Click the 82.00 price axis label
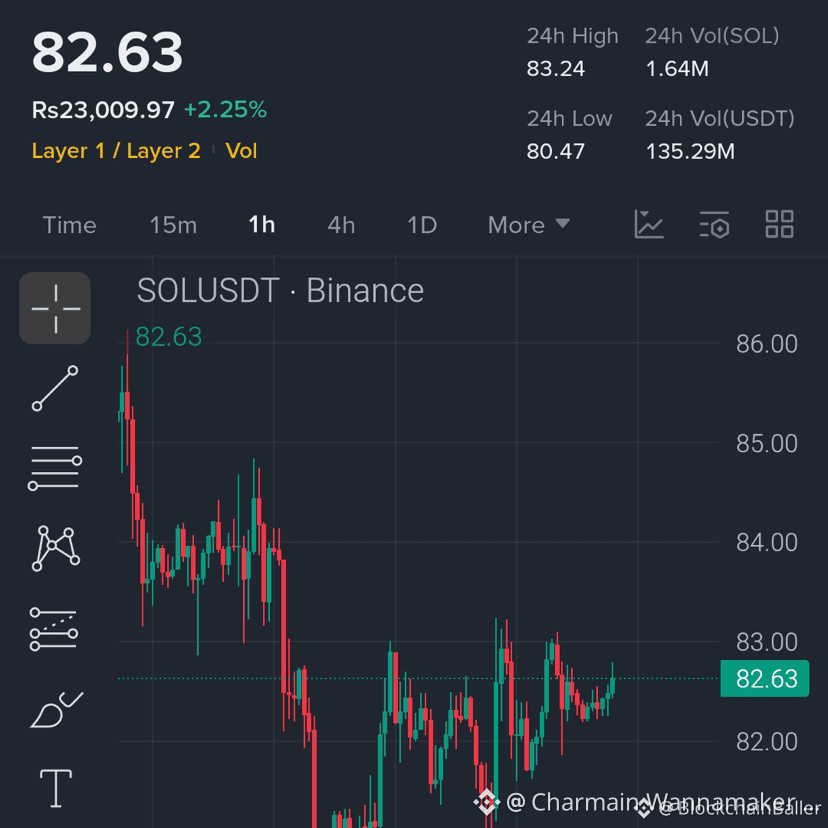Viewport: 828px width, 828px height. pyautogui.click(x=767, y=742)
